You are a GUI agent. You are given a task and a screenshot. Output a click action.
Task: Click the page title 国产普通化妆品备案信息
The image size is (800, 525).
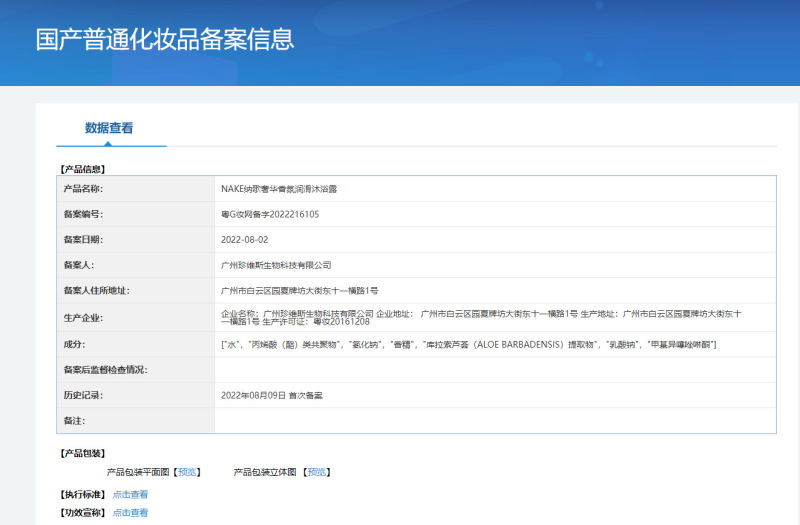[x=165, y=40]
